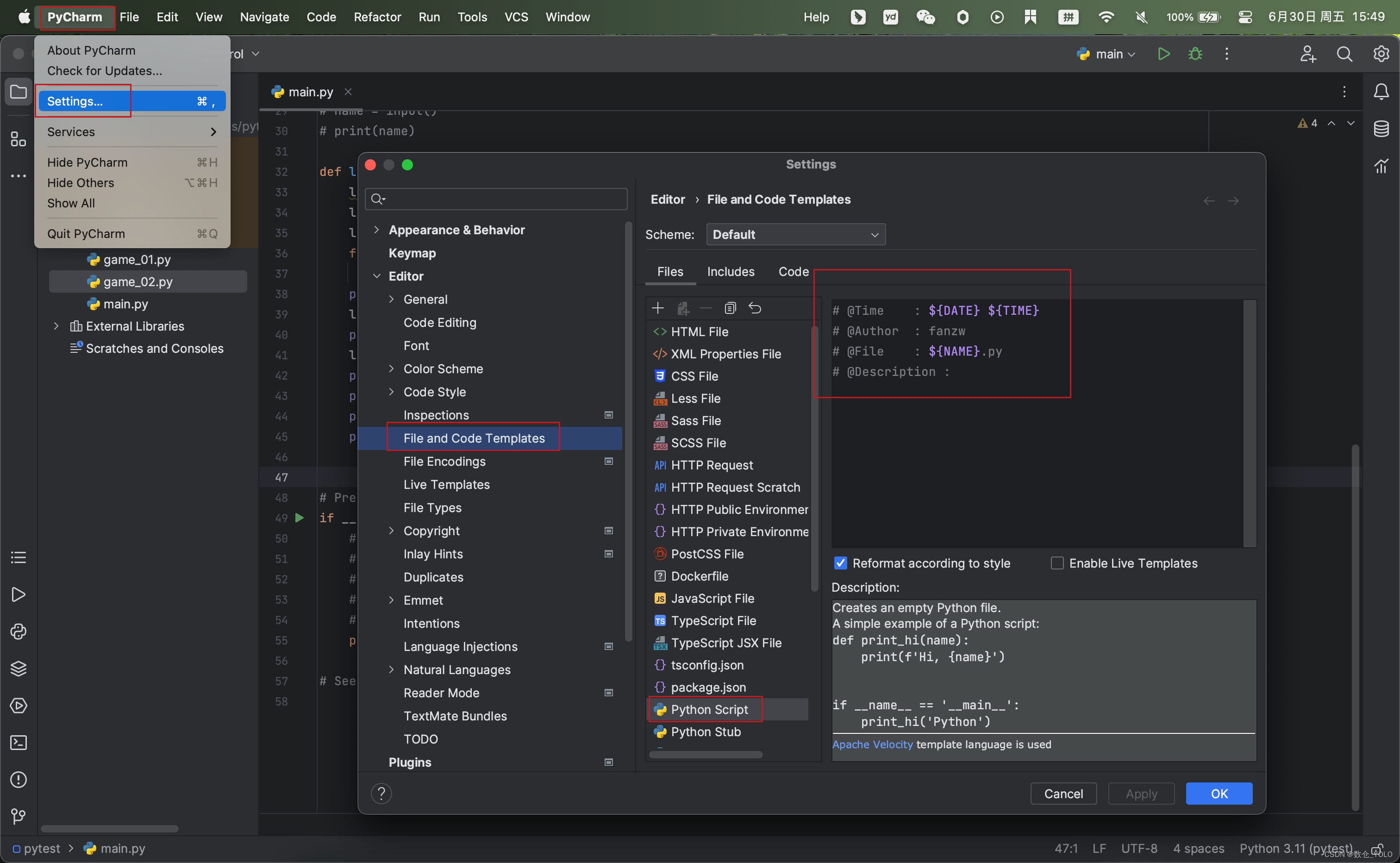Click the run gutter icon on line 49

(x=299, y=518)
